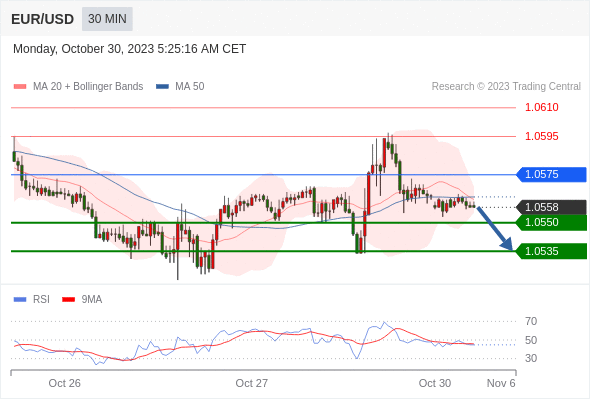Click the MA 20 + Bollinger Bands legend swatch
590x400 pixels.
click(x=20, y=87)
